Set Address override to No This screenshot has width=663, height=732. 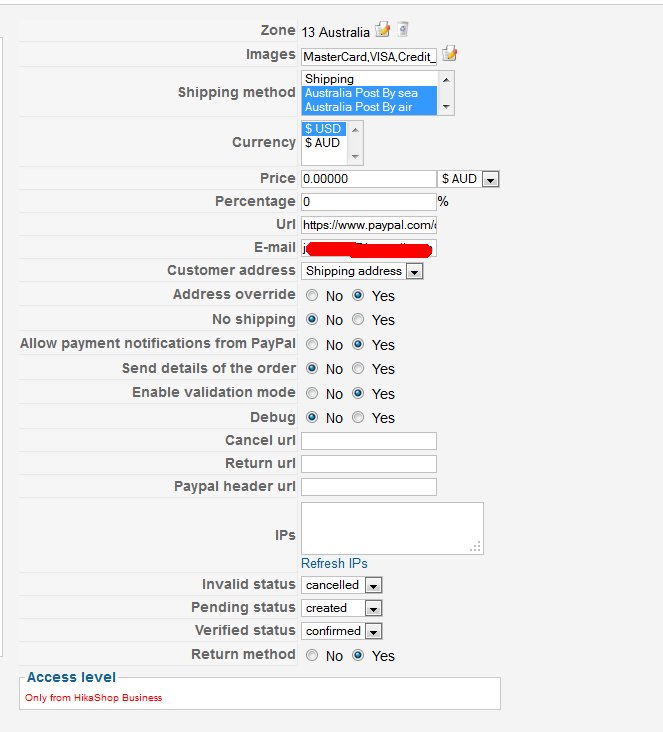[313, 296]
